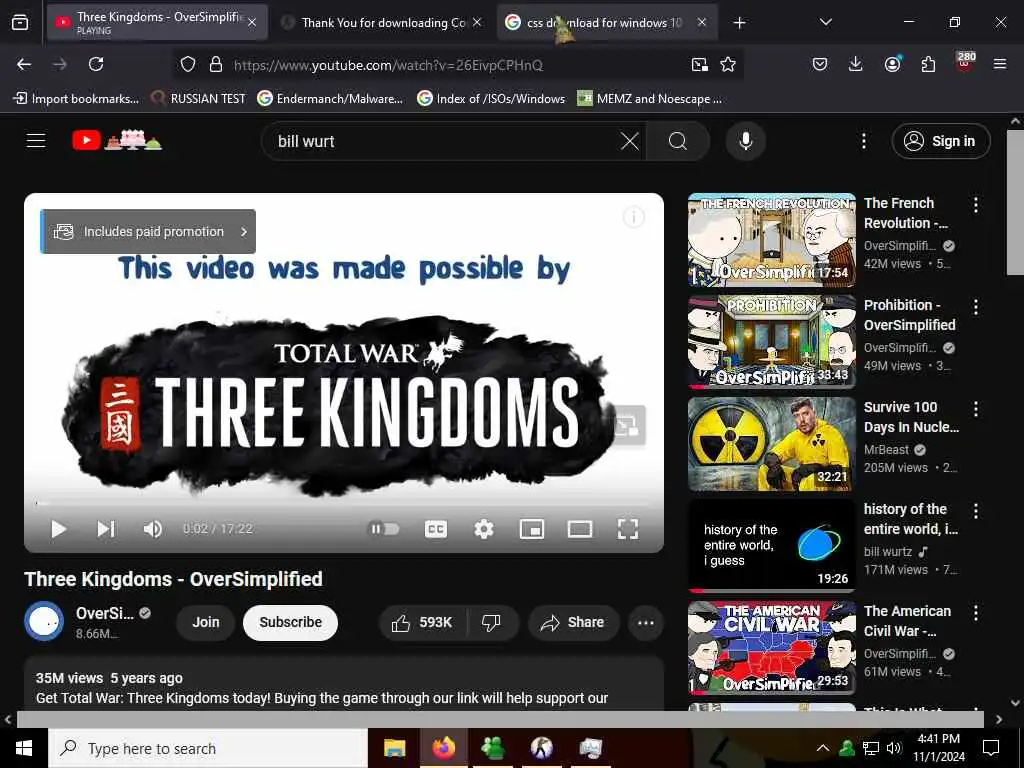Open the YouTube hamburger guide menu
The width and height of the screenshot is (1024, 768).
click(36, 141)
